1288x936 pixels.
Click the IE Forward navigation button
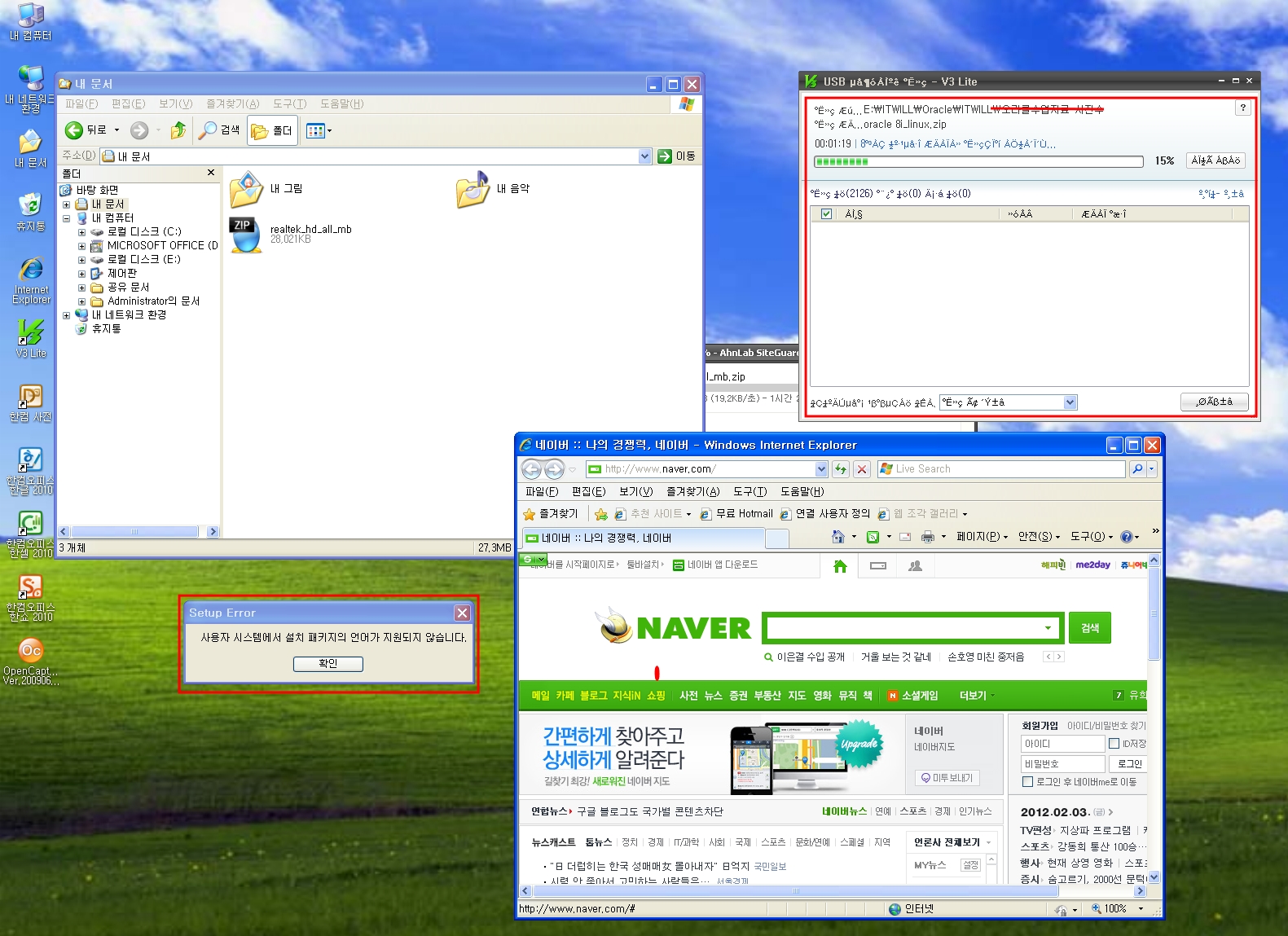(x=554, y=469)
